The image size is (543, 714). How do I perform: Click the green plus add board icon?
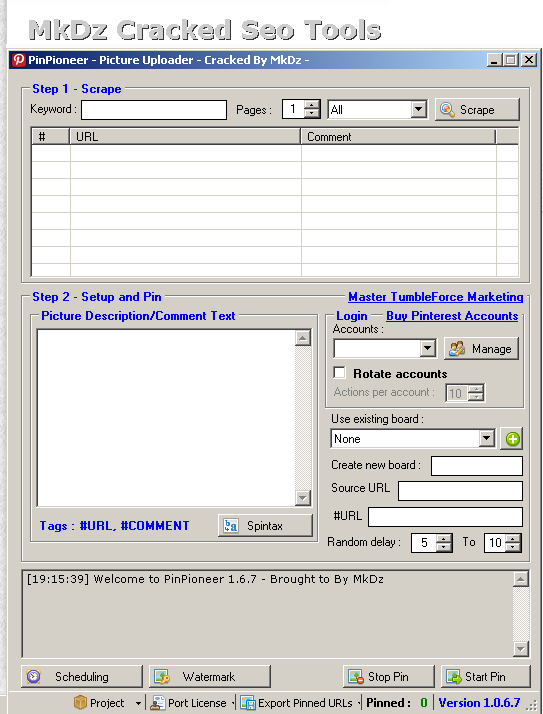[512, 439]
